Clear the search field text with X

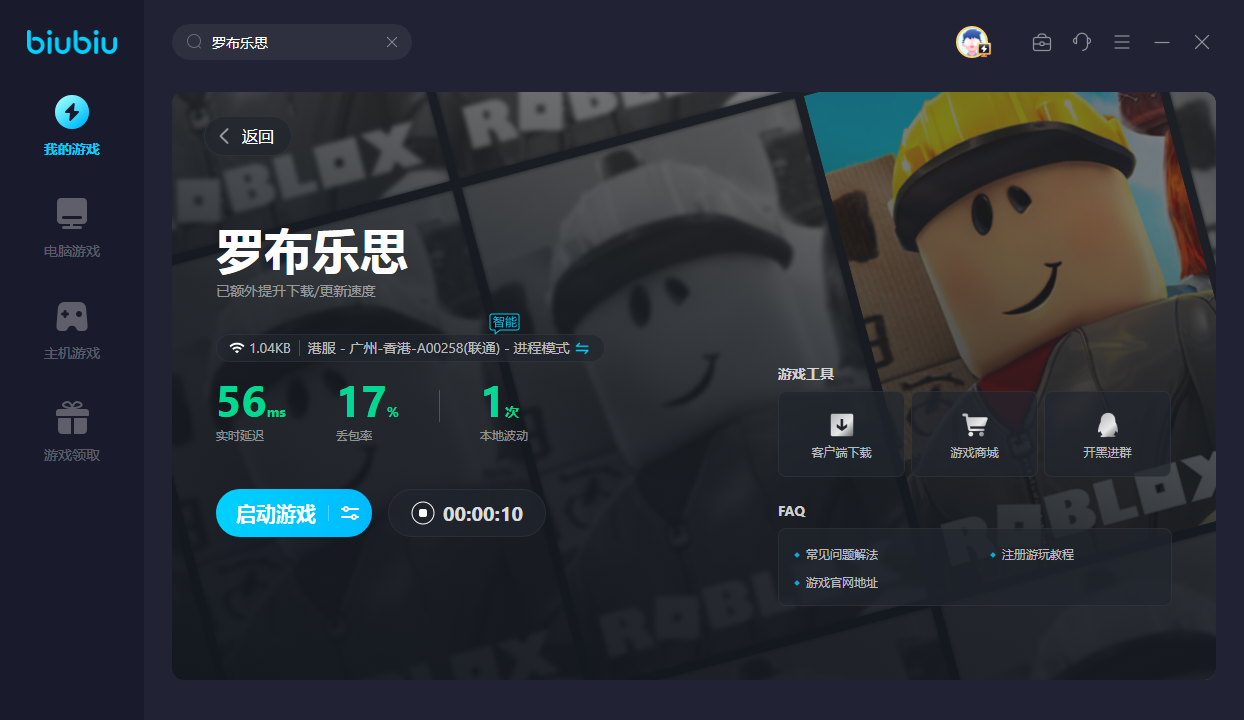(392, 42)
